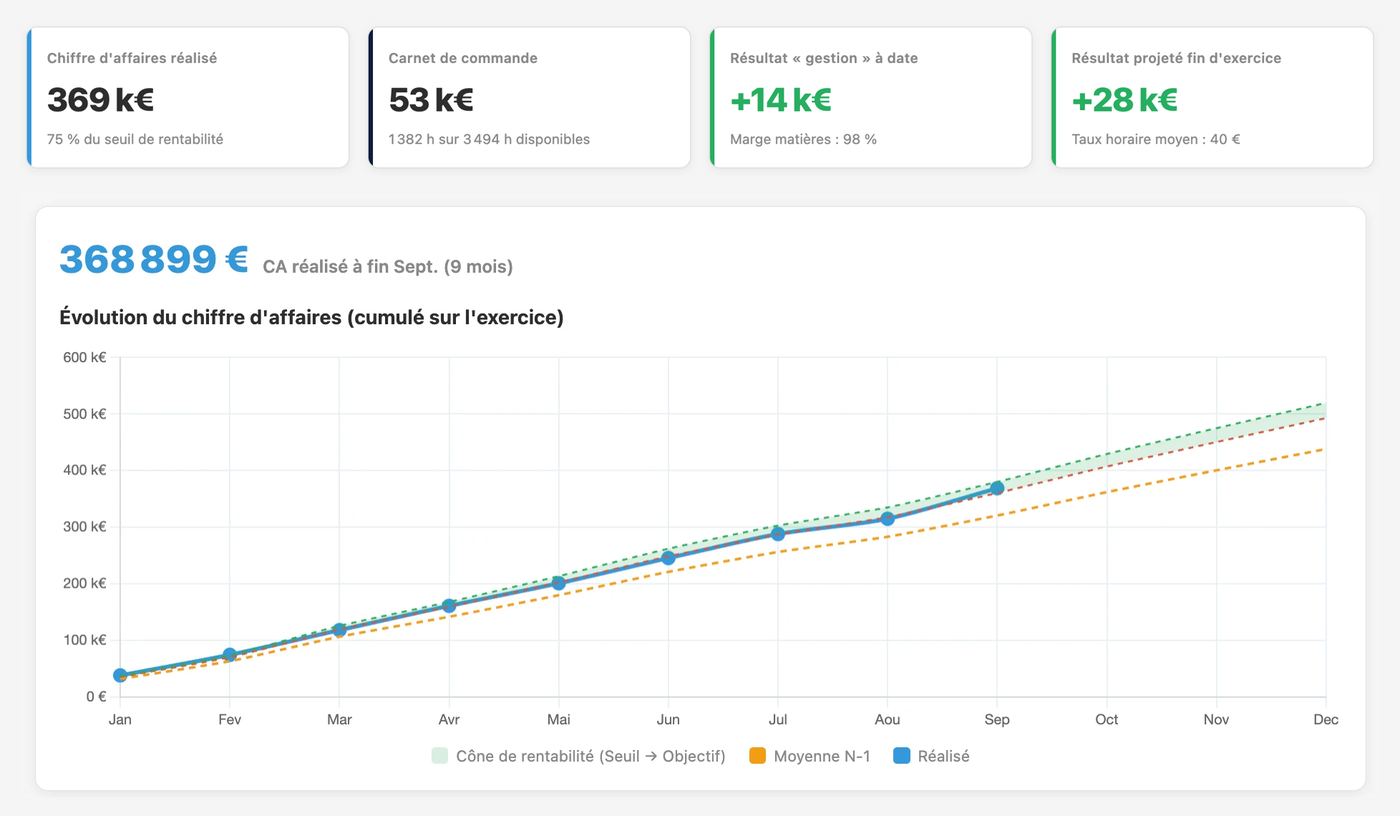
Task: Click 'Marge matières : 98 %'
Action: pyautogui.click(x=803, y=139)
